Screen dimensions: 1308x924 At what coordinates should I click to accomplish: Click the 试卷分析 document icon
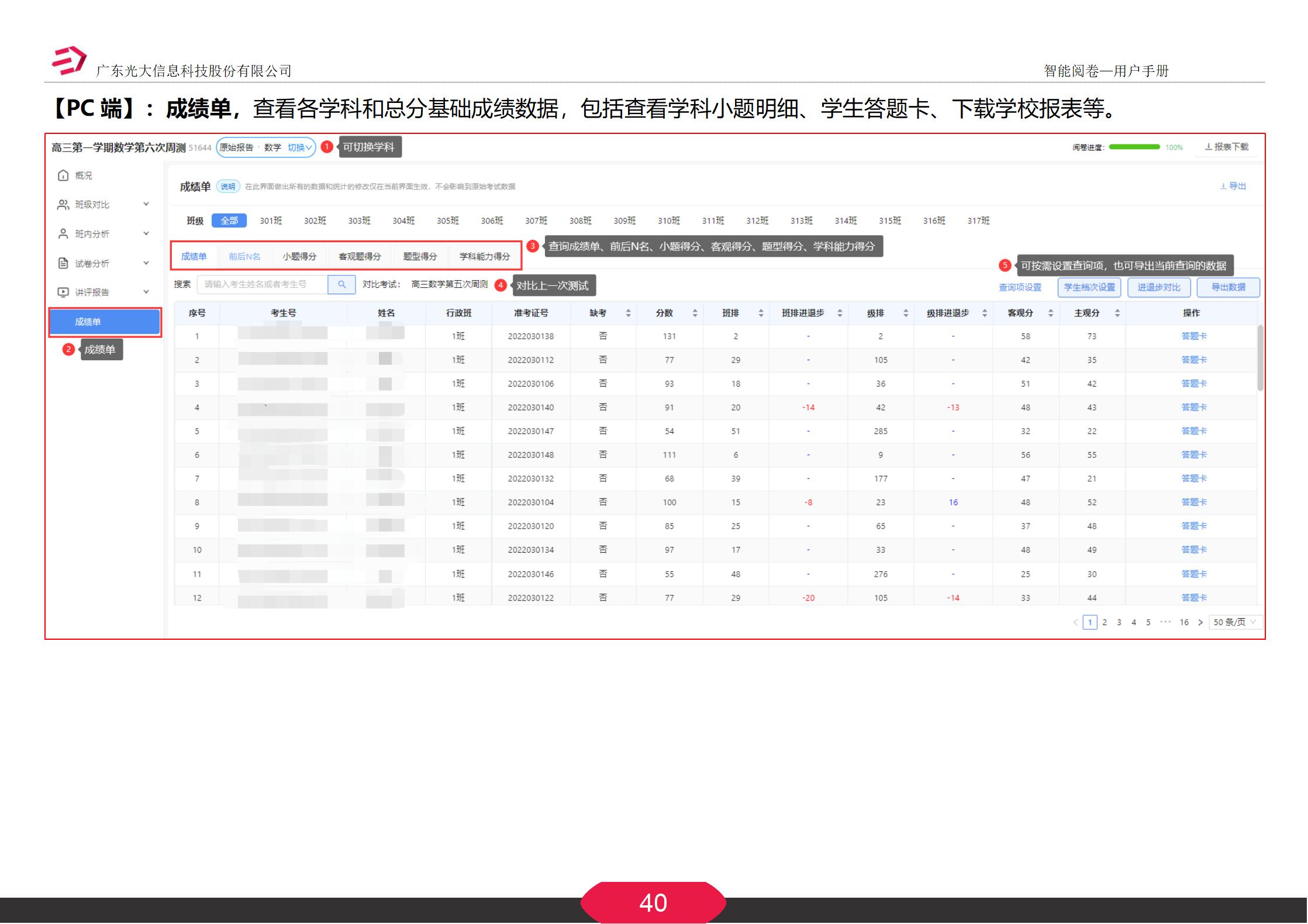pyautogui.click(x=63, y=263)
